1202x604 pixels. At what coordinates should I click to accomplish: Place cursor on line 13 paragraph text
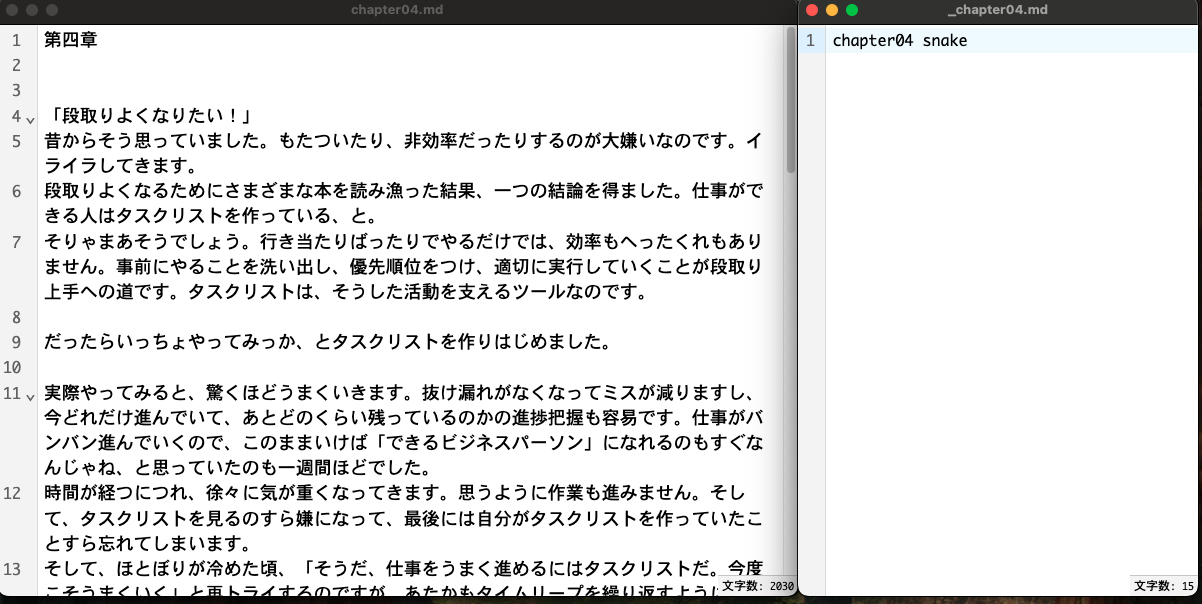point(300,567)
